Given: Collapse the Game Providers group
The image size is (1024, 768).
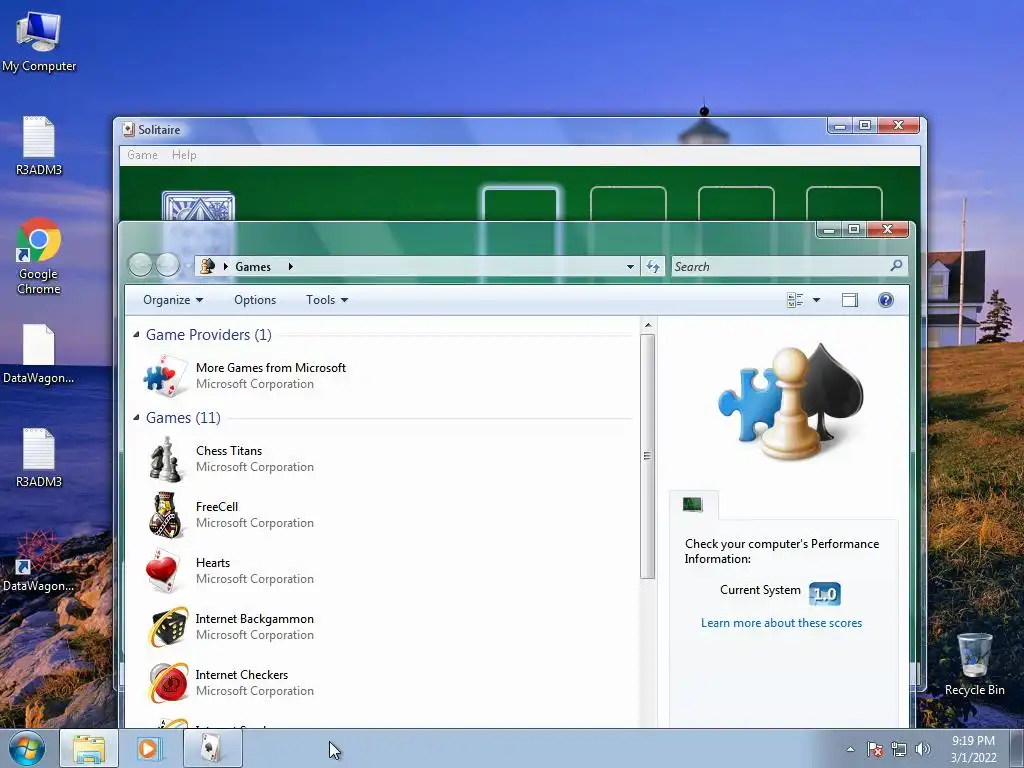Looking at the screenshot, I should [x=136, y=334].
